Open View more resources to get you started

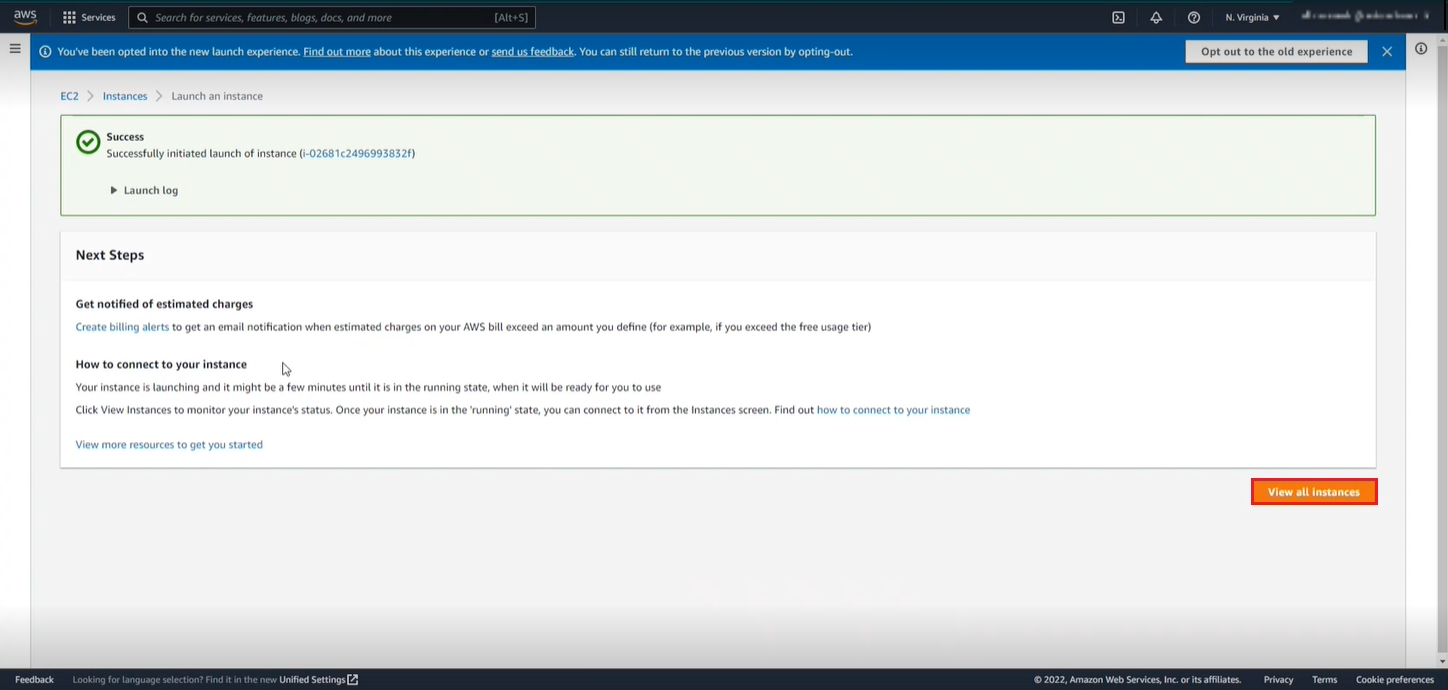[169, 444]
